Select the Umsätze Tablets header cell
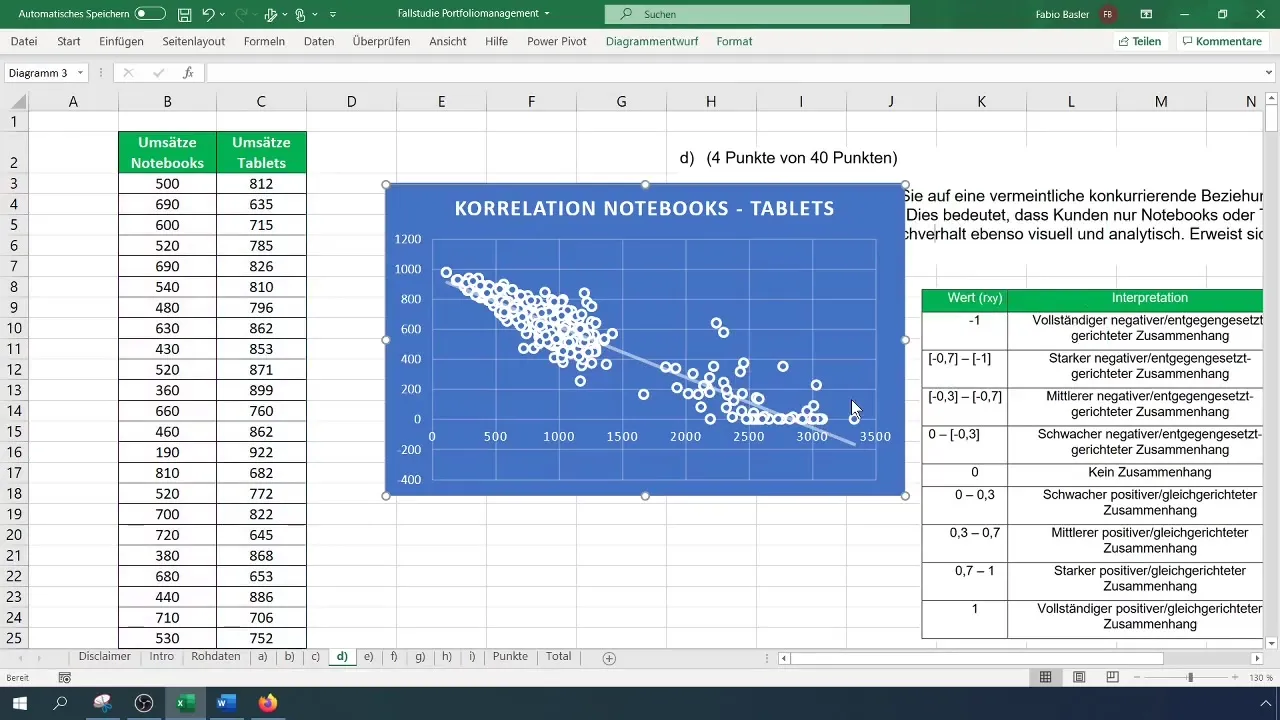1280x720 pixels. tap(261, 152)
